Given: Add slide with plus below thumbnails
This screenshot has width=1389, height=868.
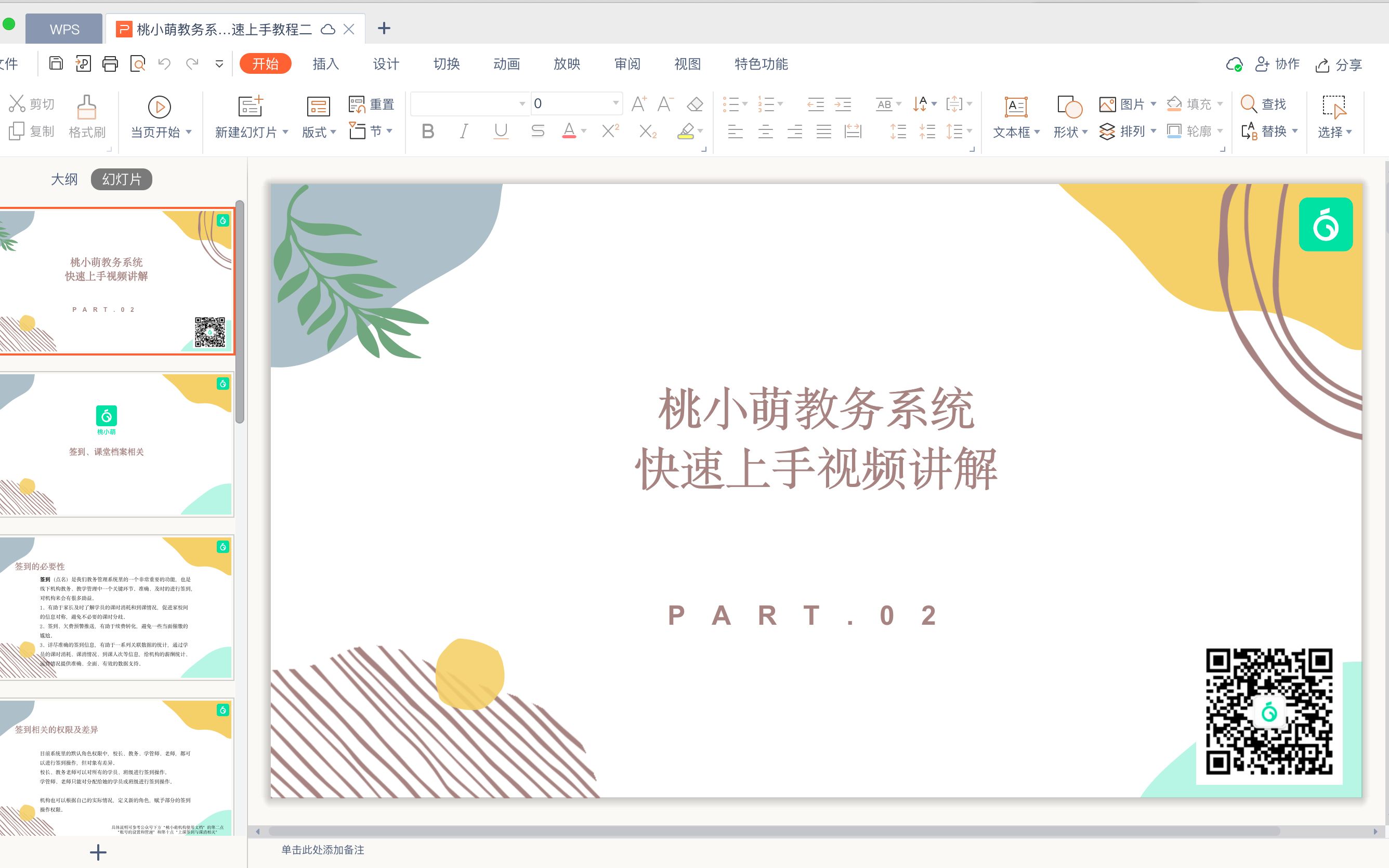Looking at the screenshot, I should tap(98, 852).
